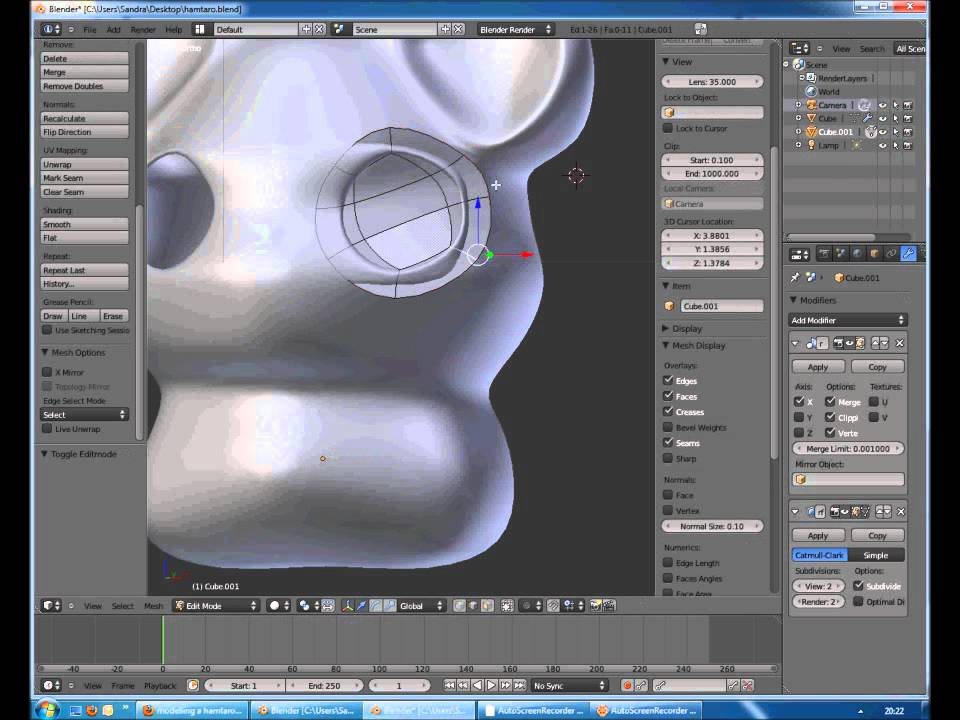Enable X Mirror in Mesh Options
The image size is (960, 720).
click(x=47, y=372)
